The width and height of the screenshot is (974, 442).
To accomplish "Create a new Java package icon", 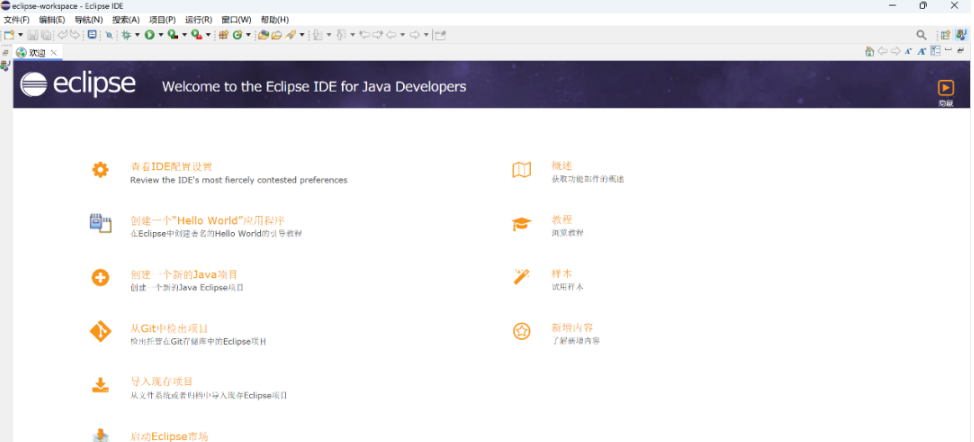I will point(224,35).
